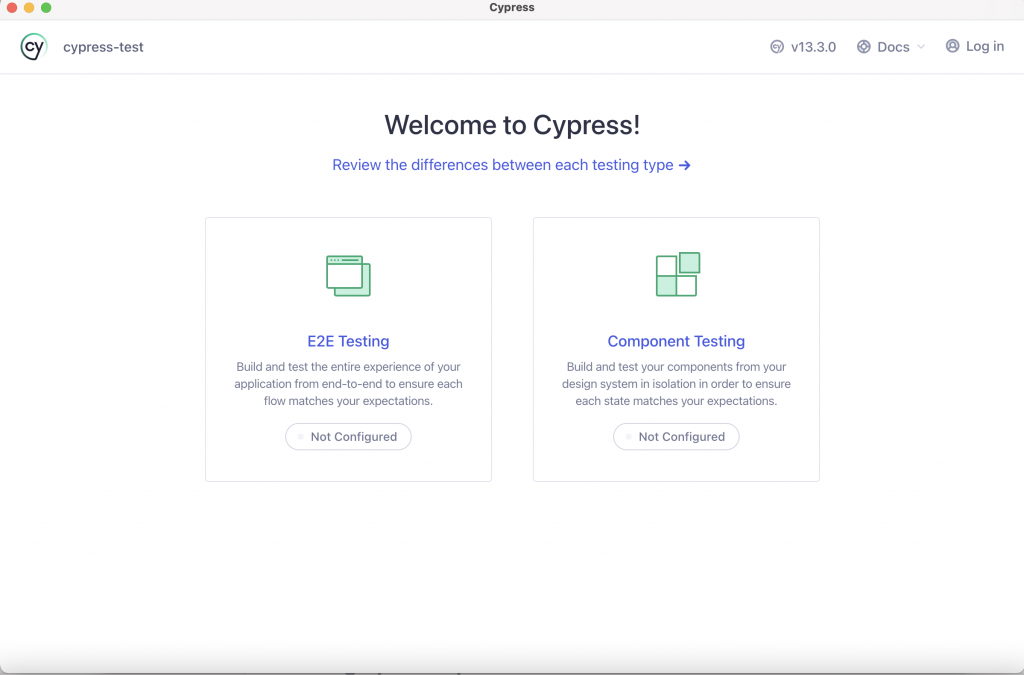The image size is (1024, 675).
Task: Click the Component Testing description text
Action: click(x=676, y=384)
